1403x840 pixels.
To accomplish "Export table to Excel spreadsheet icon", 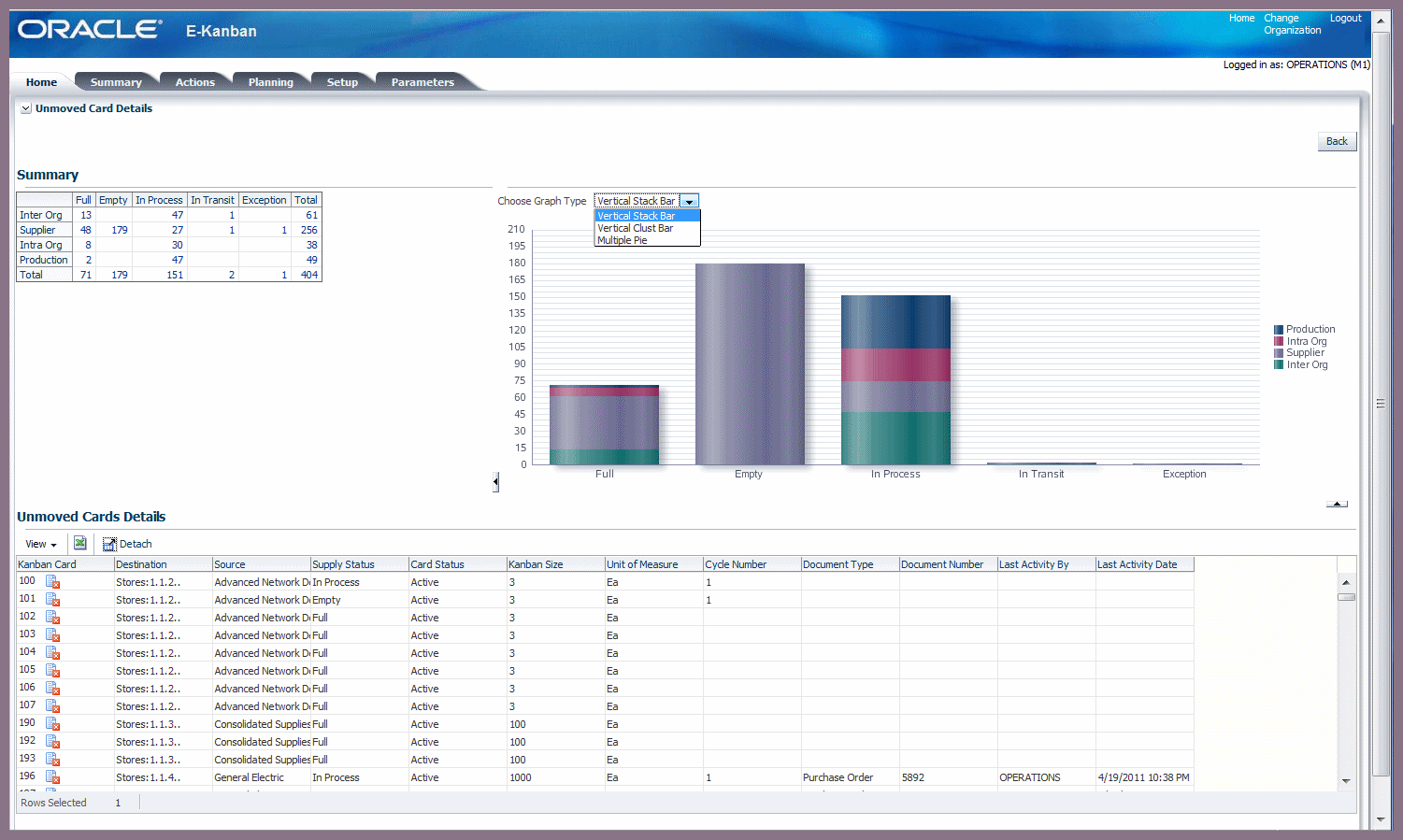I will point(80,543).
